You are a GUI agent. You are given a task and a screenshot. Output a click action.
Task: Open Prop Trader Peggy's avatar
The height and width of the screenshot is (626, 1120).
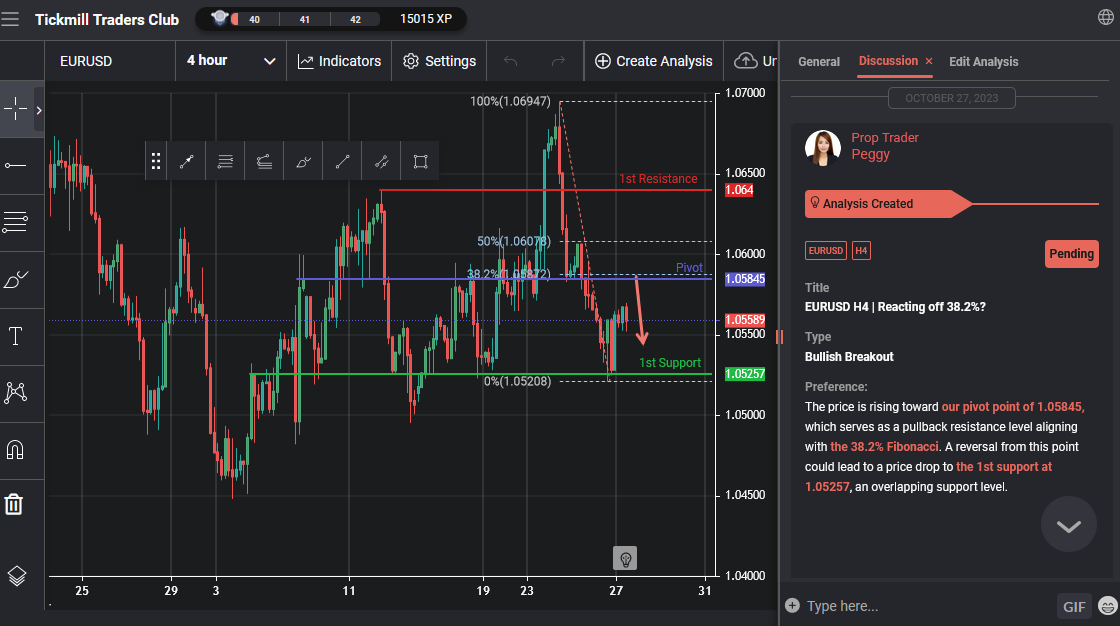[x=823, y=148]
